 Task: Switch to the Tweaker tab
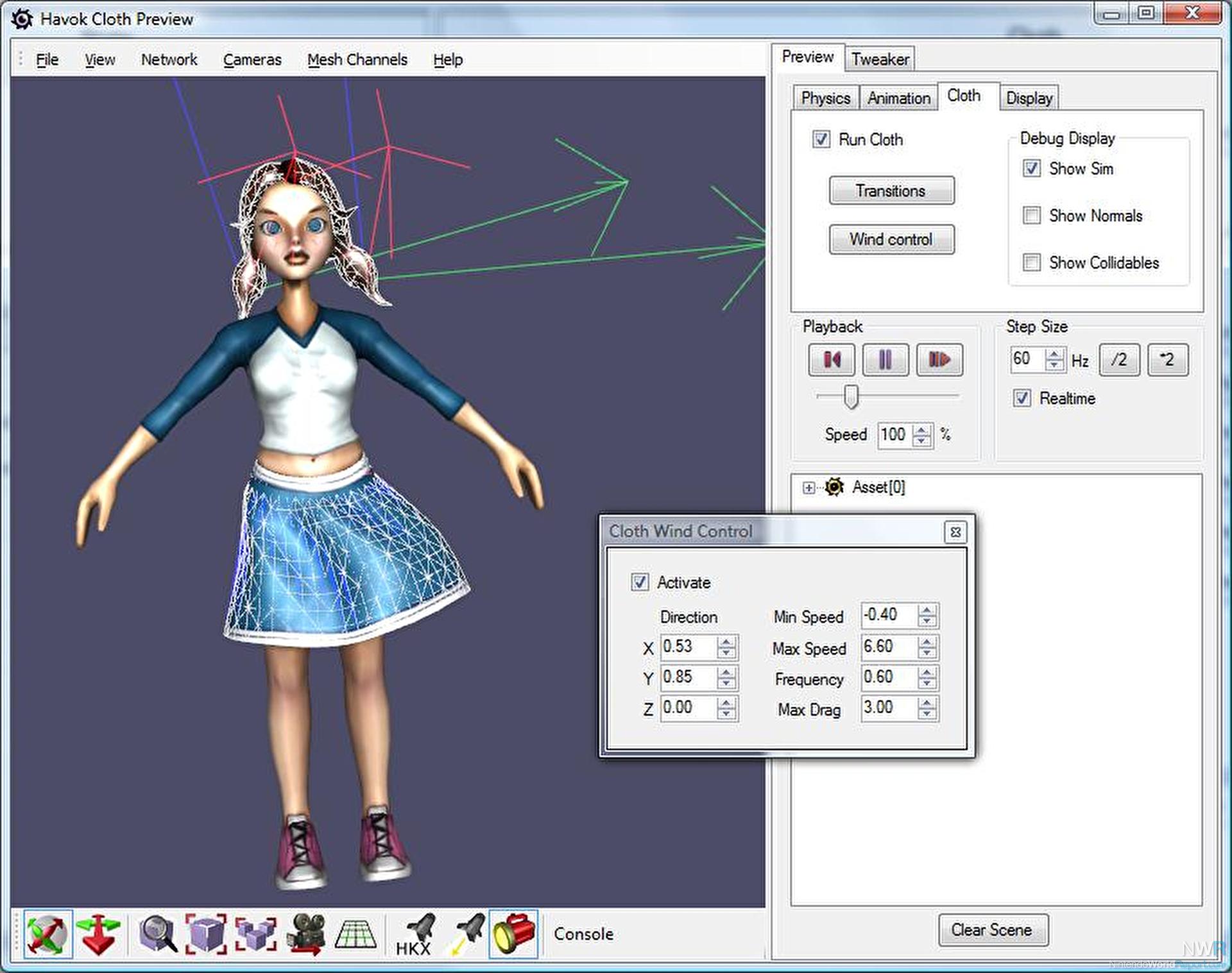(x=880, y=59)
